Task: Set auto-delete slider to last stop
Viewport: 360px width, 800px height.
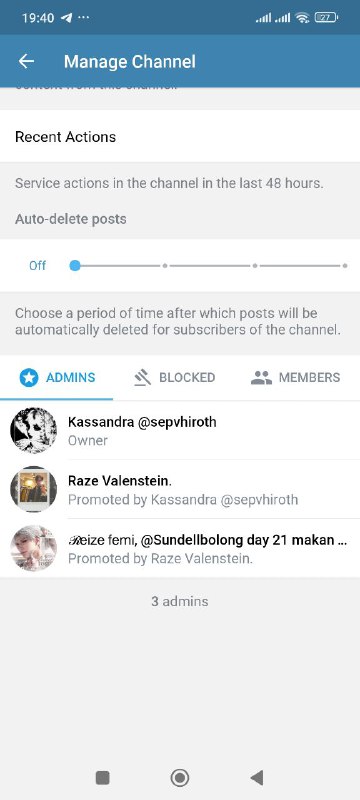Action: 345,266
